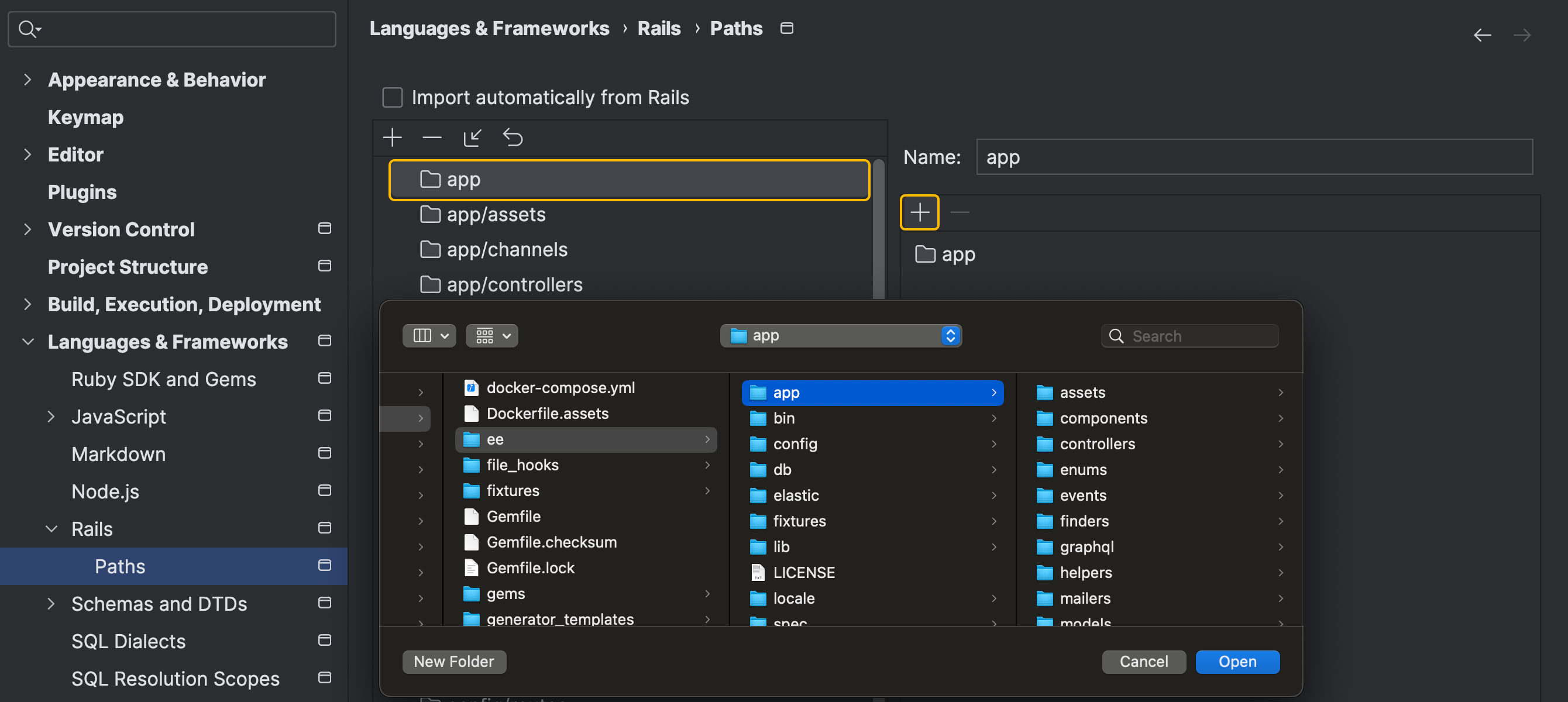Click the Name input field
Viewport: 1568px width, 702px height.
[1253, 157]
